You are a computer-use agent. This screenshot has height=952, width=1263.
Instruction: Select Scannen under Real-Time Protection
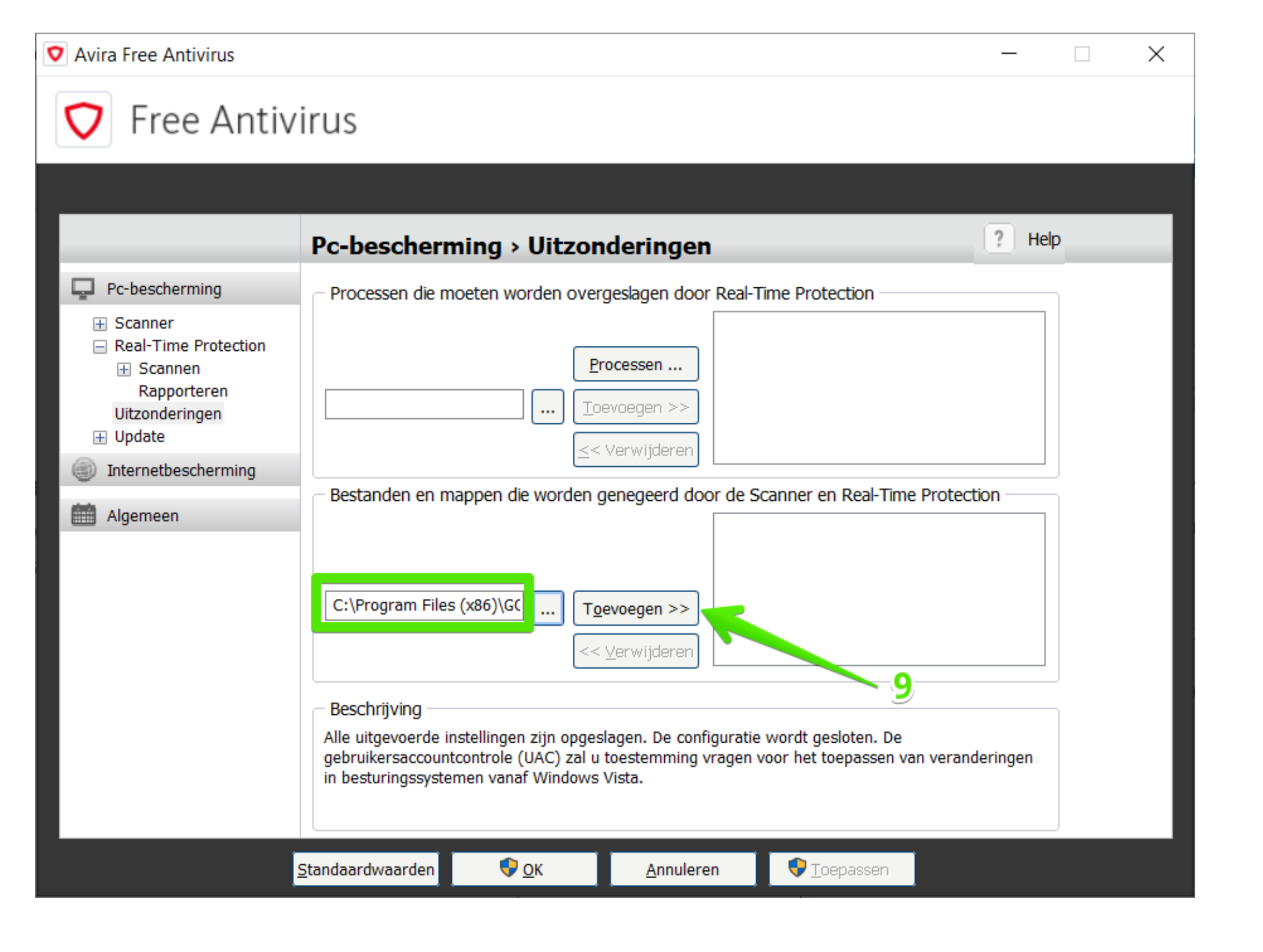pos(169,368)
